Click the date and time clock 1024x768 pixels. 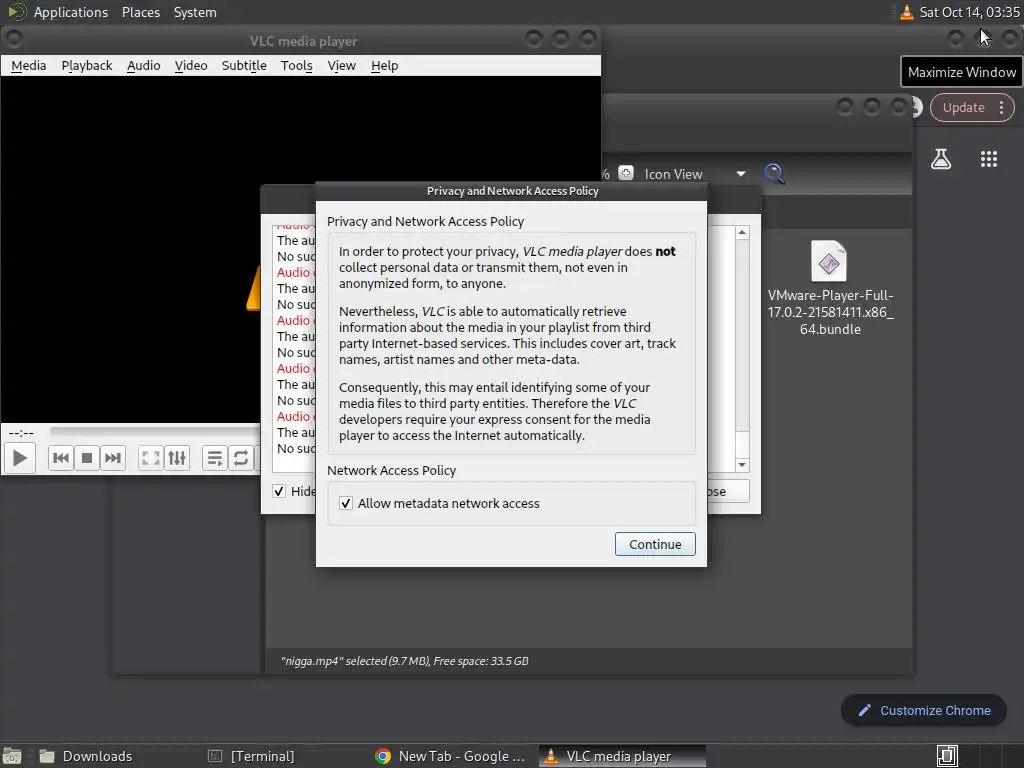(969, 12)
